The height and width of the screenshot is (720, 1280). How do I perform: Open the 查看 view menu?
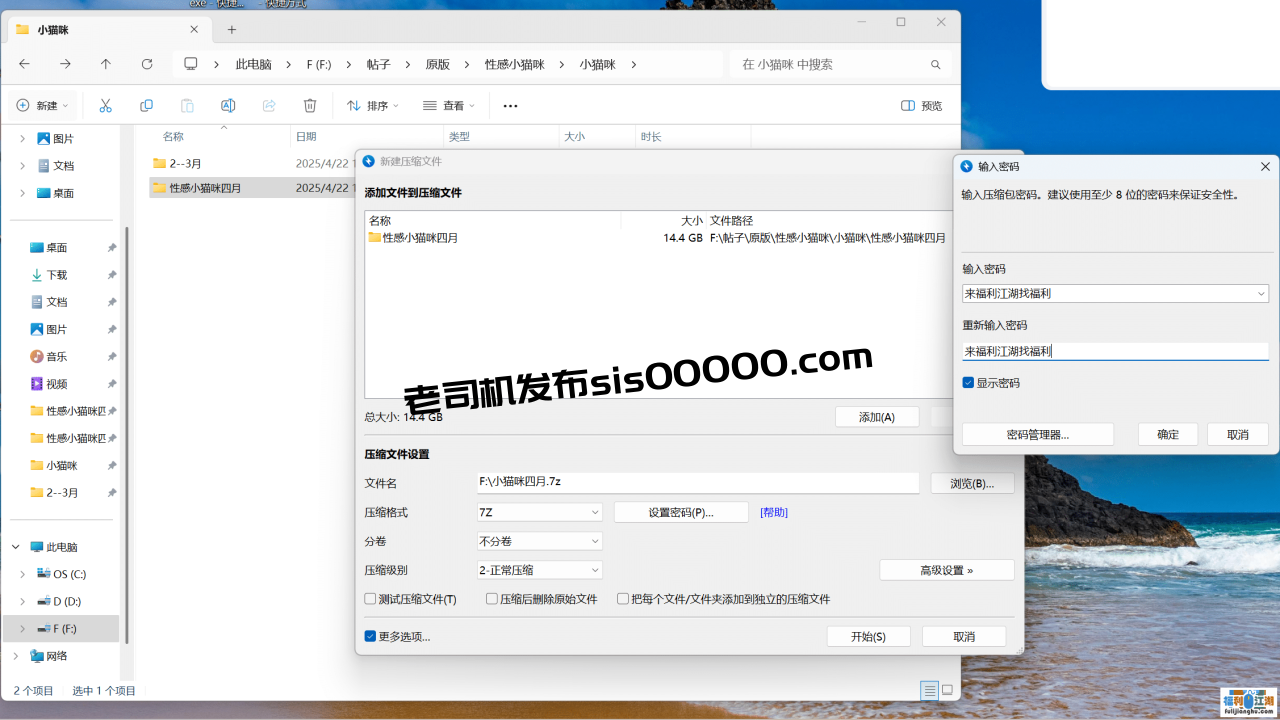[448, 106]
